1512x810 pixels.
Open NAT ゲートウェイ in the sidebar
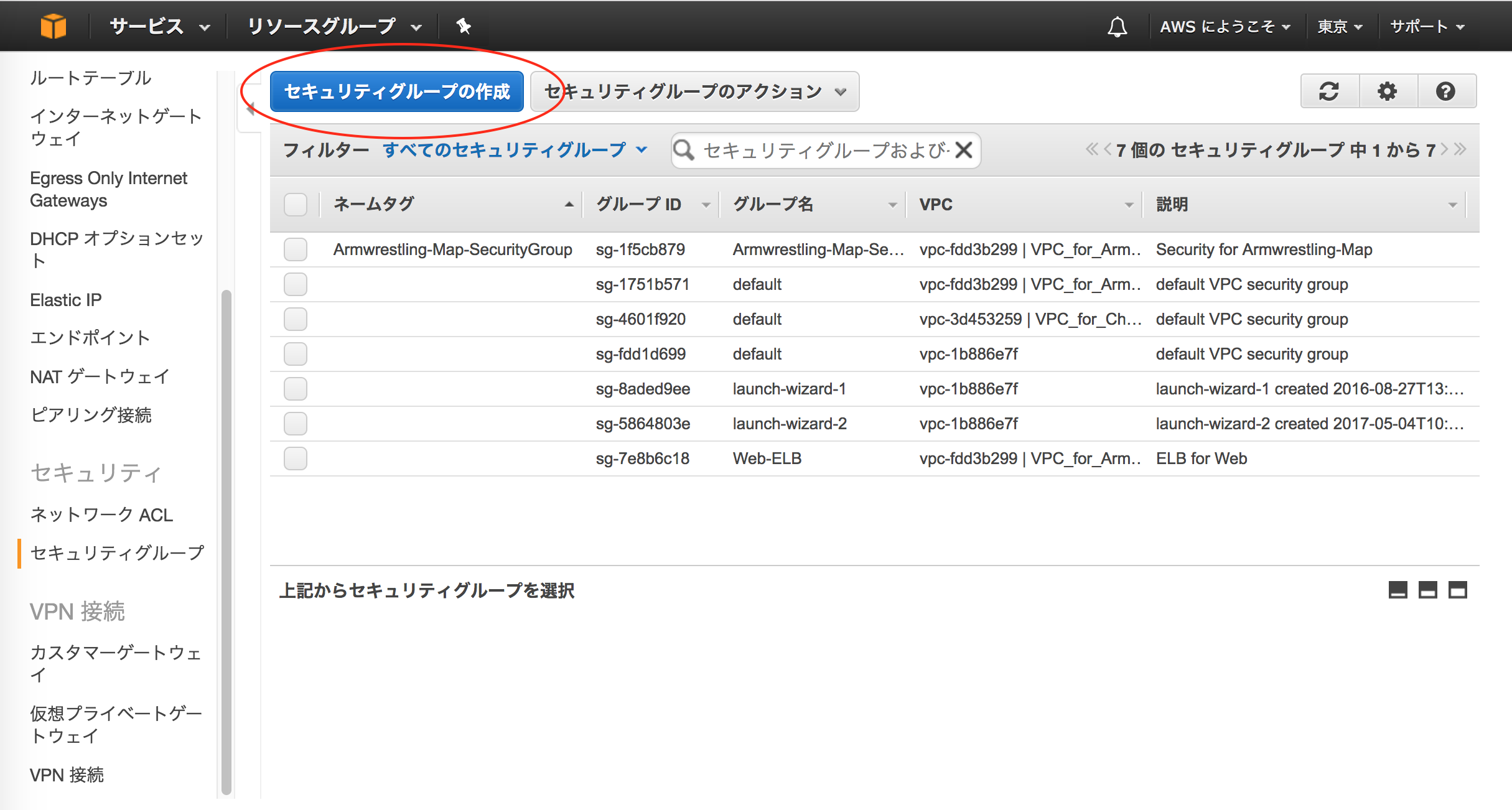100,376
